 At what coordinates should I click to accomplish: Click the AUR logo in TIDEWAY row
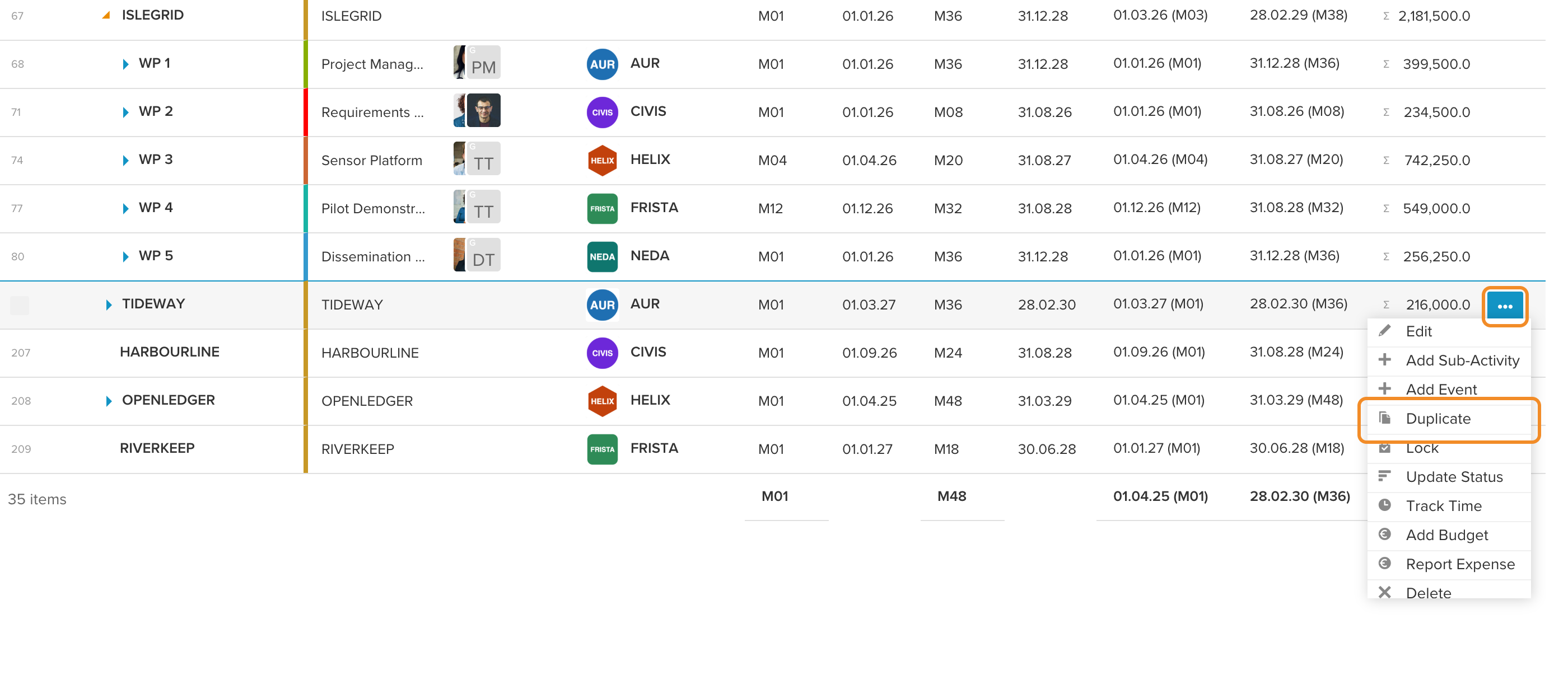(x=602, y=304)
